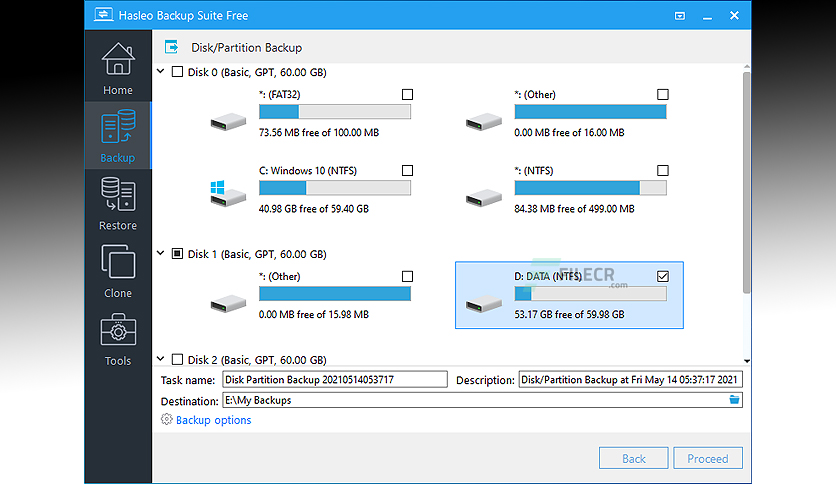
Task: Click the text '84.38 MB free of 499.00 MB'
Action: 574,209
